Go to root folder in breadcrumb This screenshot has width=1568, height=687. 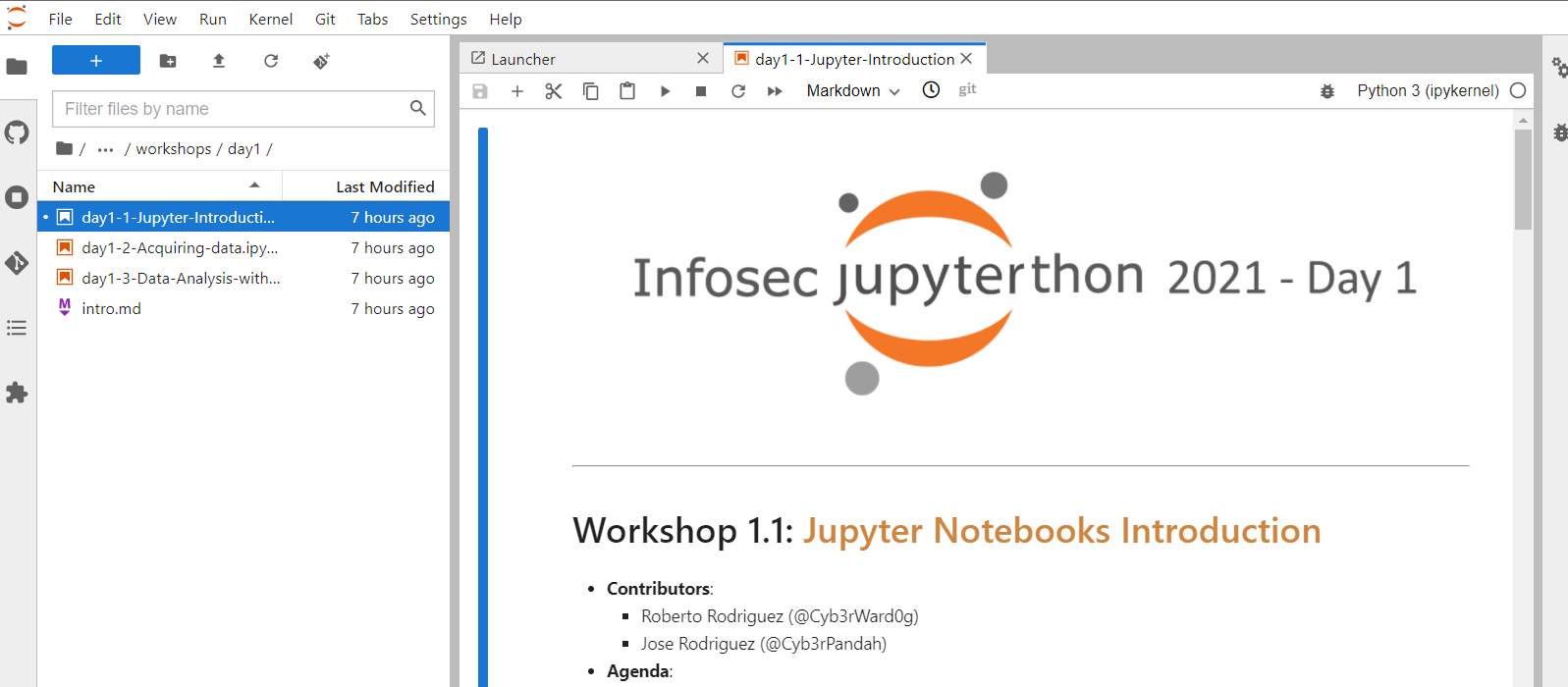[65, 148]
